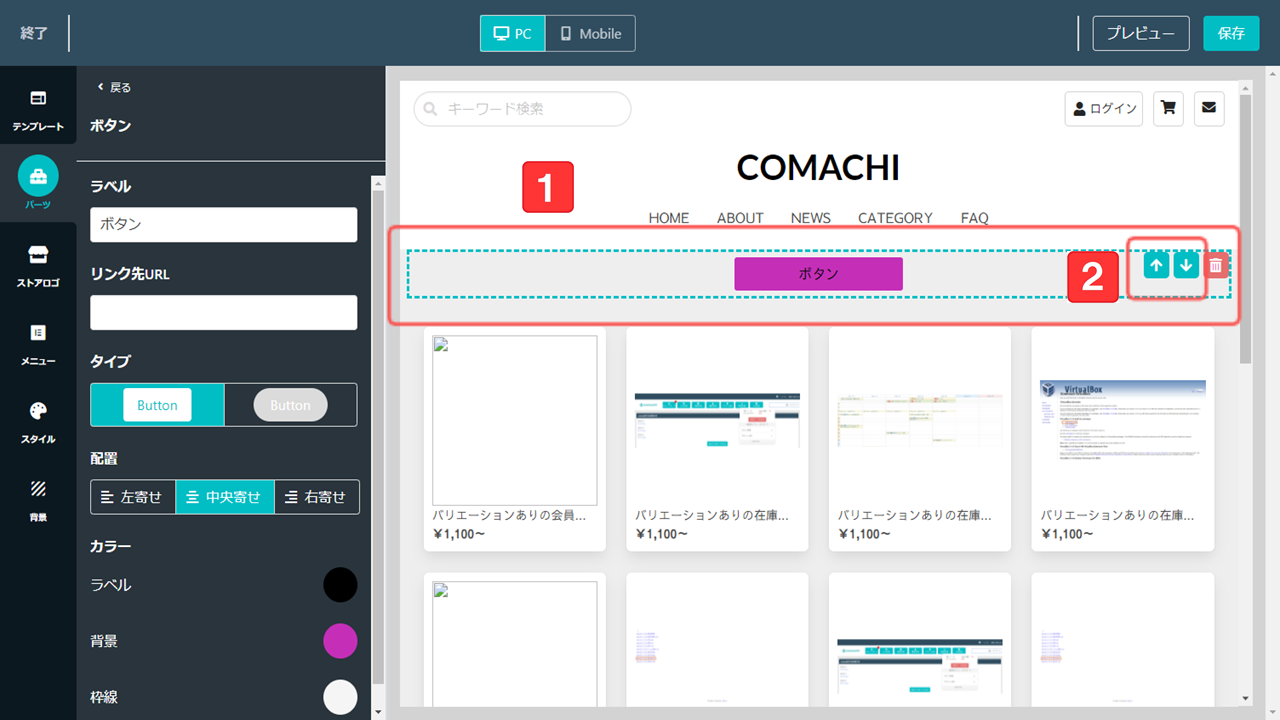
Task: Set alignment to 左寄せ
Action: click(133, 497)
